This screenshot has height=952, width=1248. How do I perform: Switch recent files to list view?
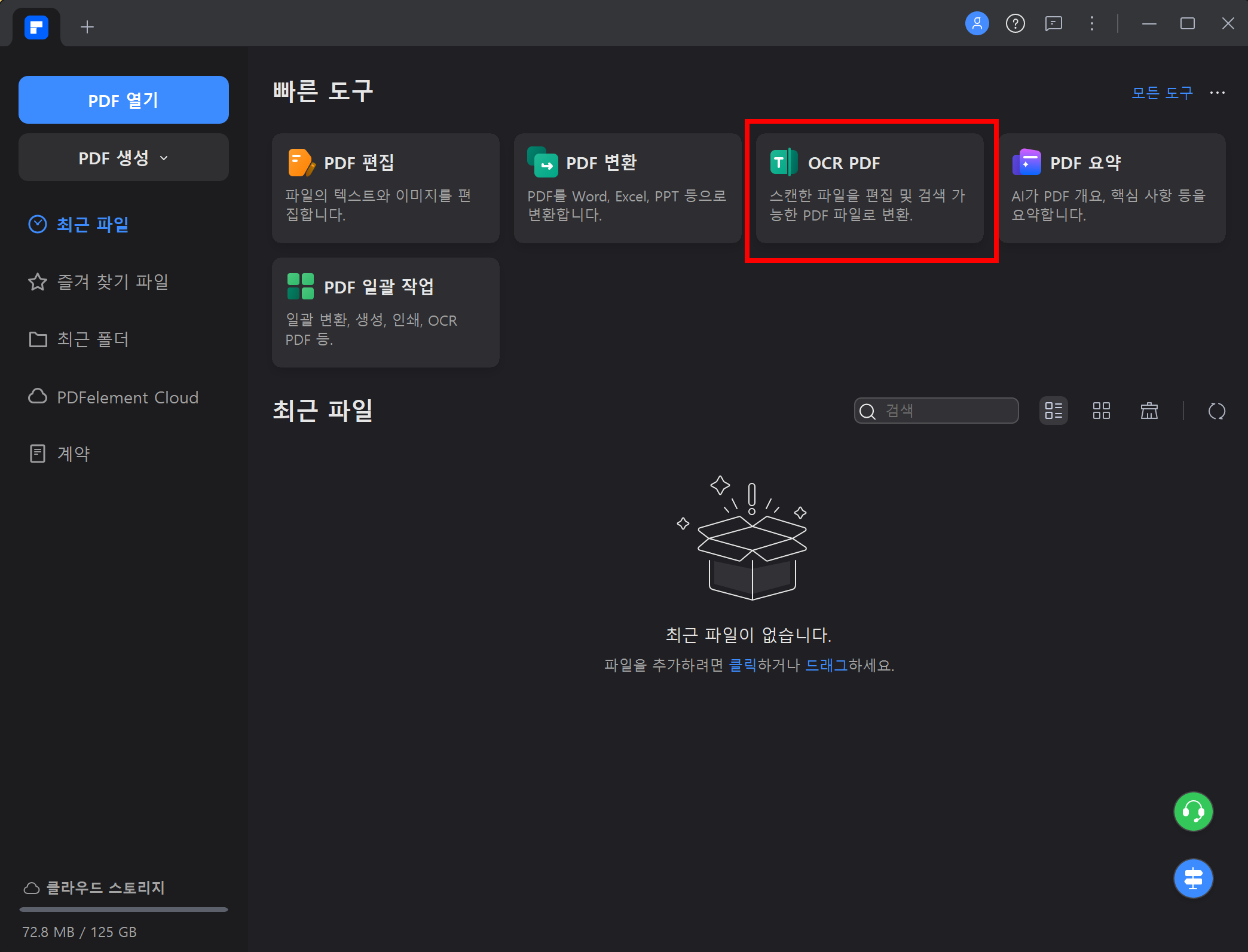(x=1053, y=411)
